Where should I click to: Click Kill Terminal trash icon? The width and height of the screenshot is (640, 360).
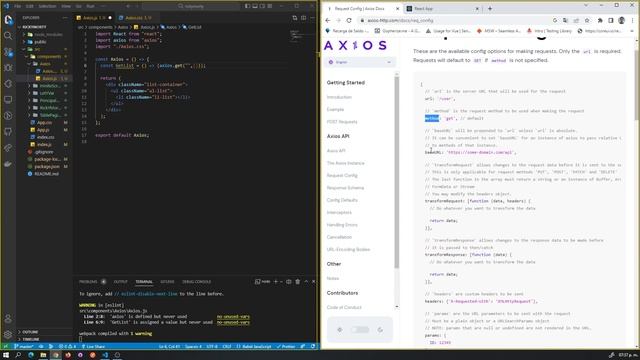298,282
